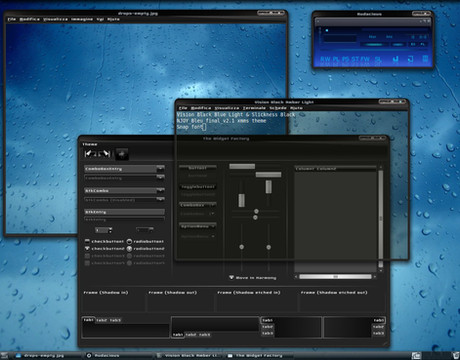This screenshot has width=460, height=360.
Task: Click the PL play button in Audacious player
Action: click(336, 59)
